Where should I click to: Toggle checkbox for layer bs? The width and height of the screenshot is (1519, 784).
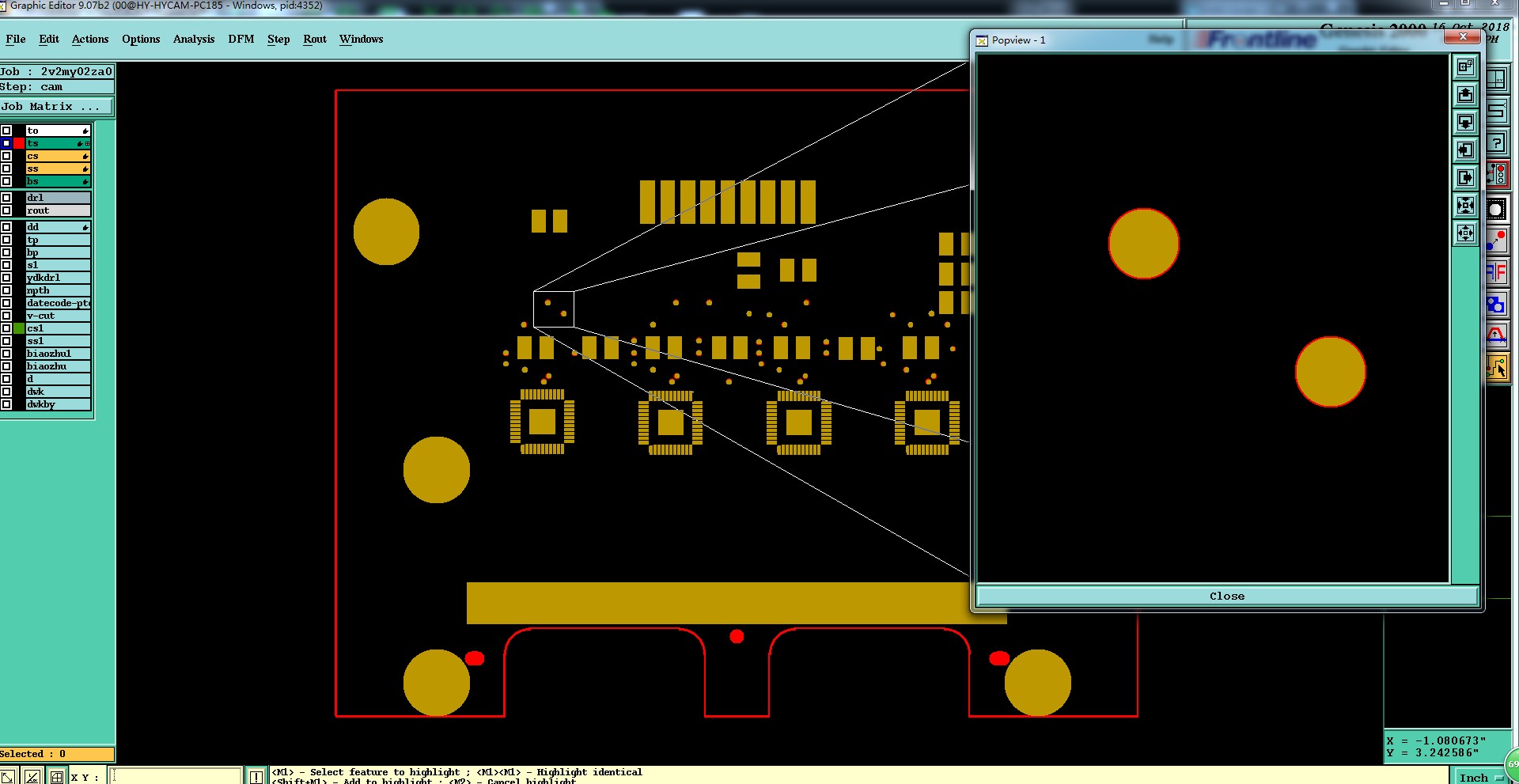(6, 181)
